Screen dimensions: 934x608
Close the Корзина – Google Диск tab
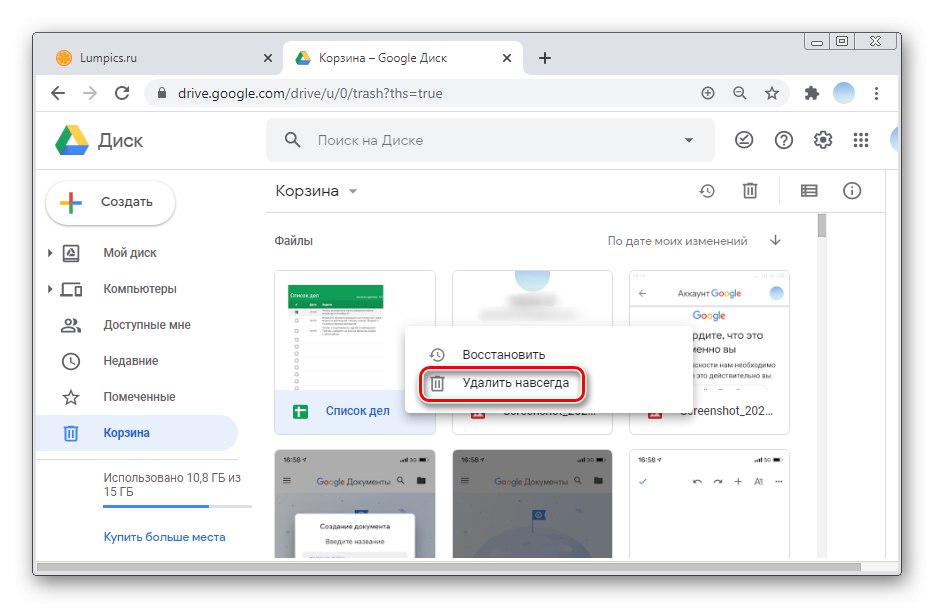pos(506,58)
